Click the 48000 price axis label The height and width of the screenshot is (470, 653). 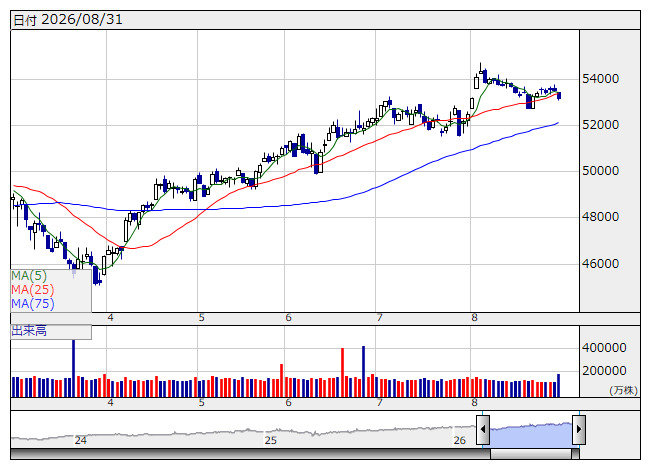pyautogui.click(x=601, y=217)
